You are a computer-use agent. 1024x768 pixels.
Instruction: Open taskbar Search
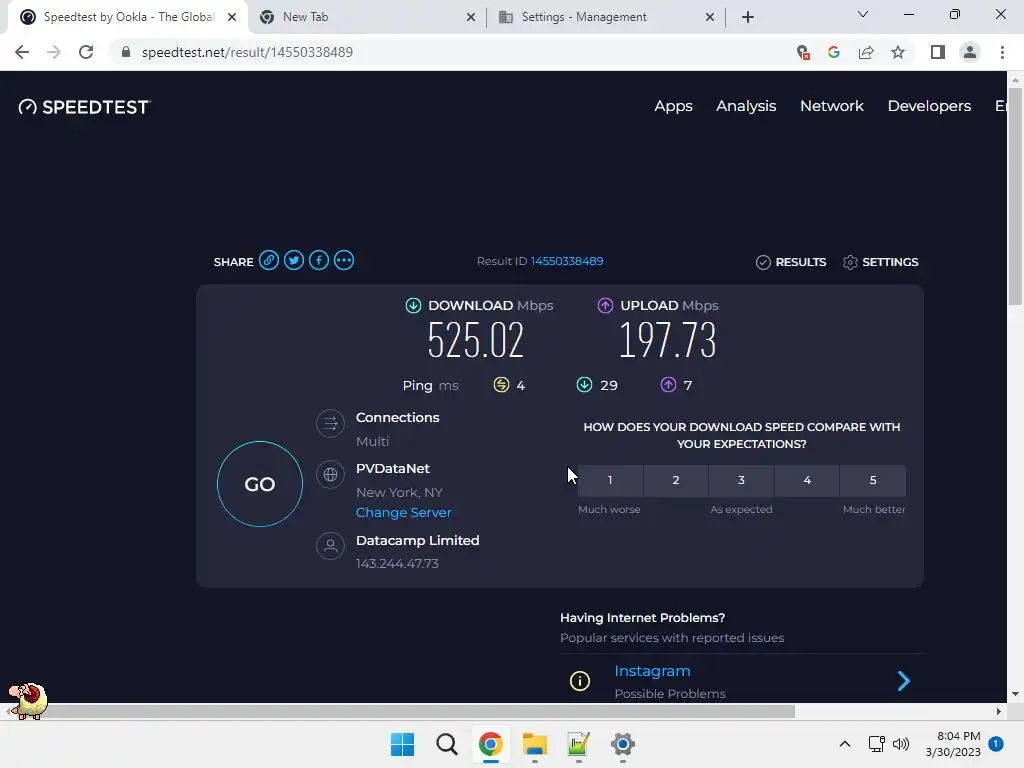tap(447, 744)
